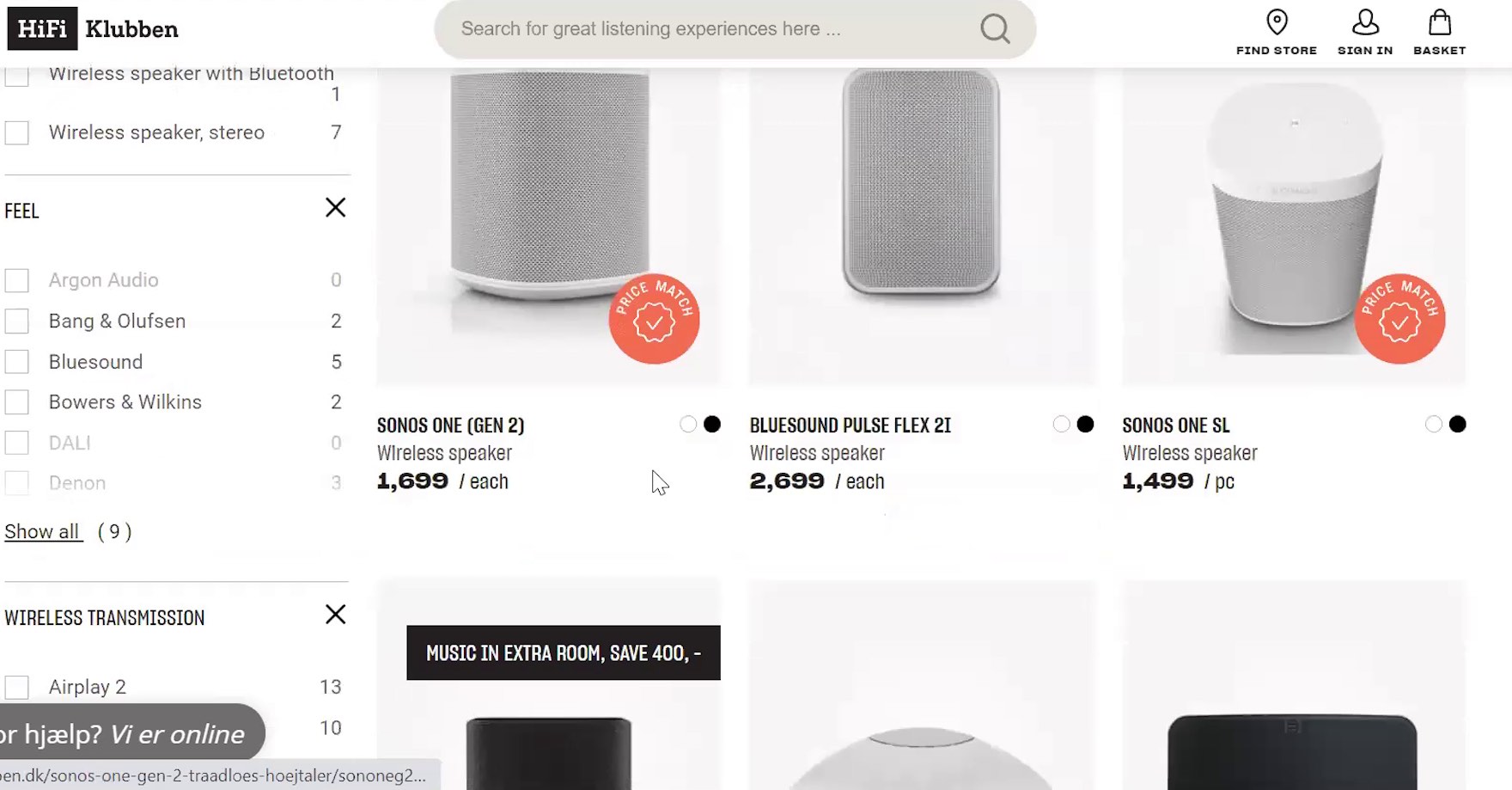This screenshot has width=1512, height=790.
Task: Open the Find Store locator
Action: pyautogui.click(x=1276, y=33)
